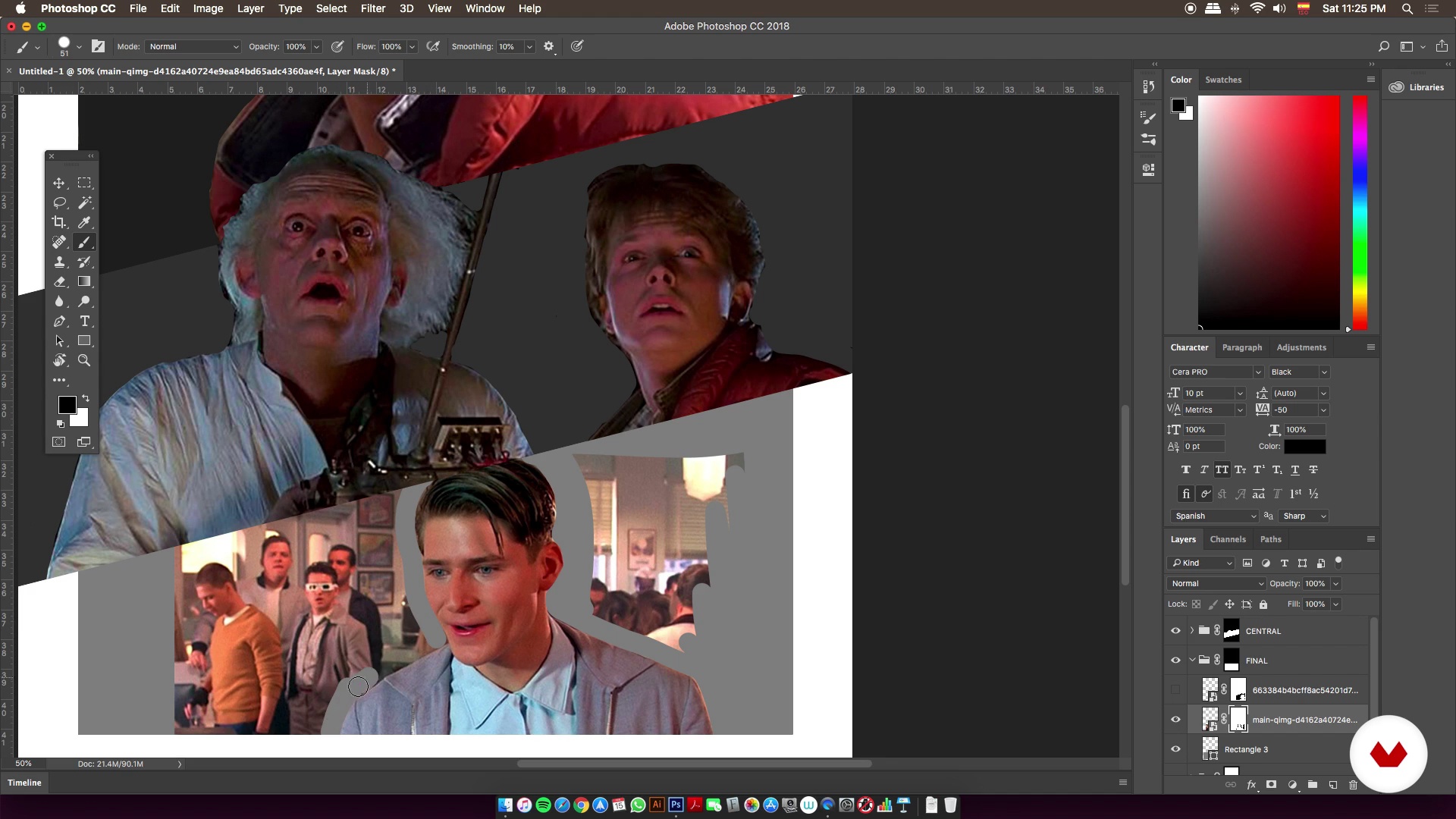The height and width of the screenshot is (819, 1456).
Task: Add a layer mask
Action: tap(1272, 785)
